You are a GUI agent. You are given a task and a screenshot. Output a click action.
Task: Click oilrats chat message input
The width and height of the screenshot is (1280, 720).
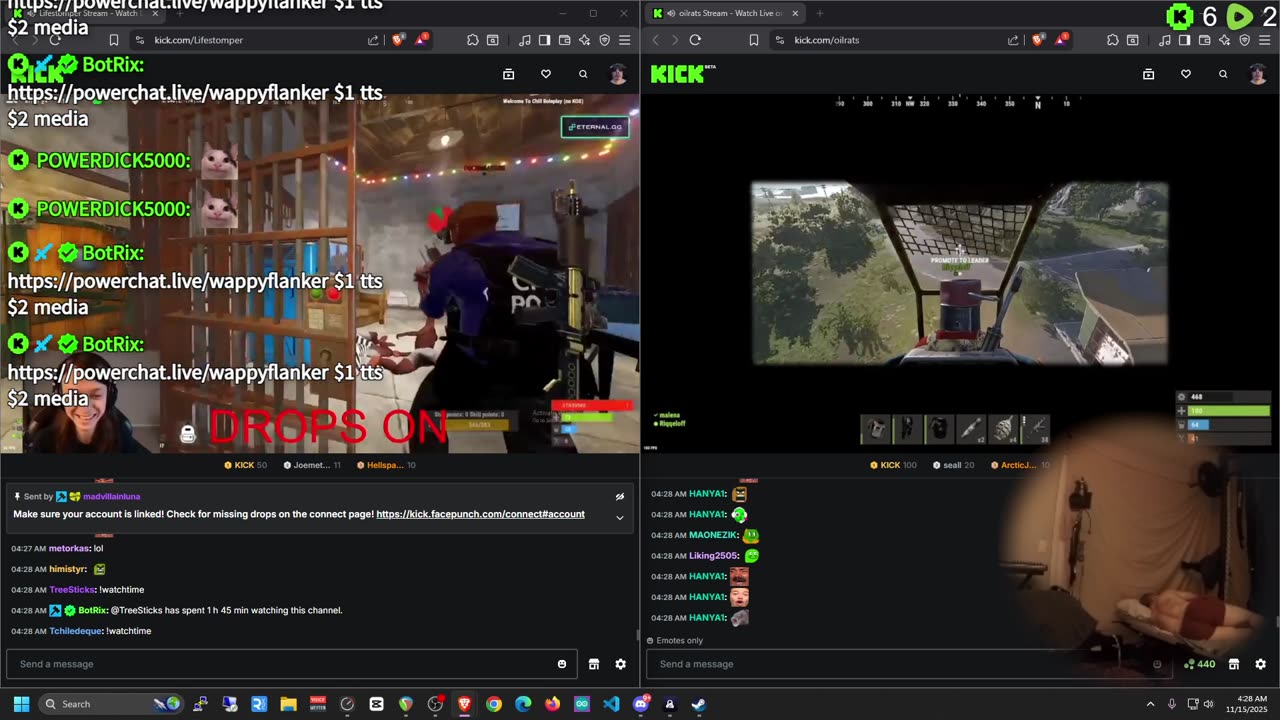tap(908, 664)
